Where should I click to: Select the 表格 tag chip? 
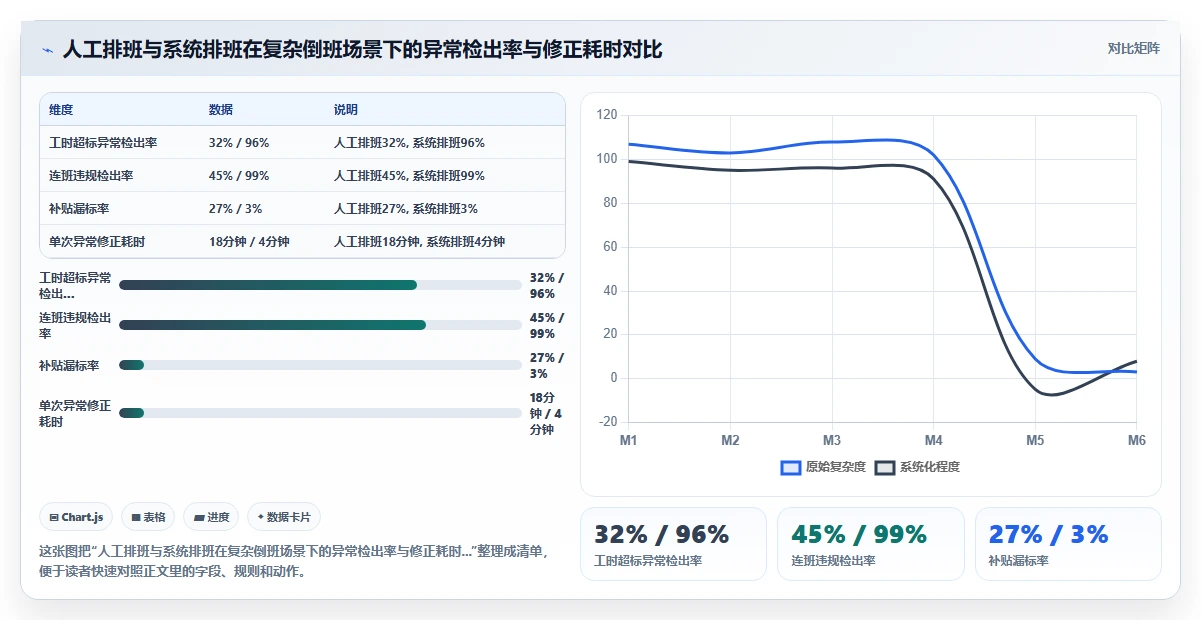coord(148,517)
